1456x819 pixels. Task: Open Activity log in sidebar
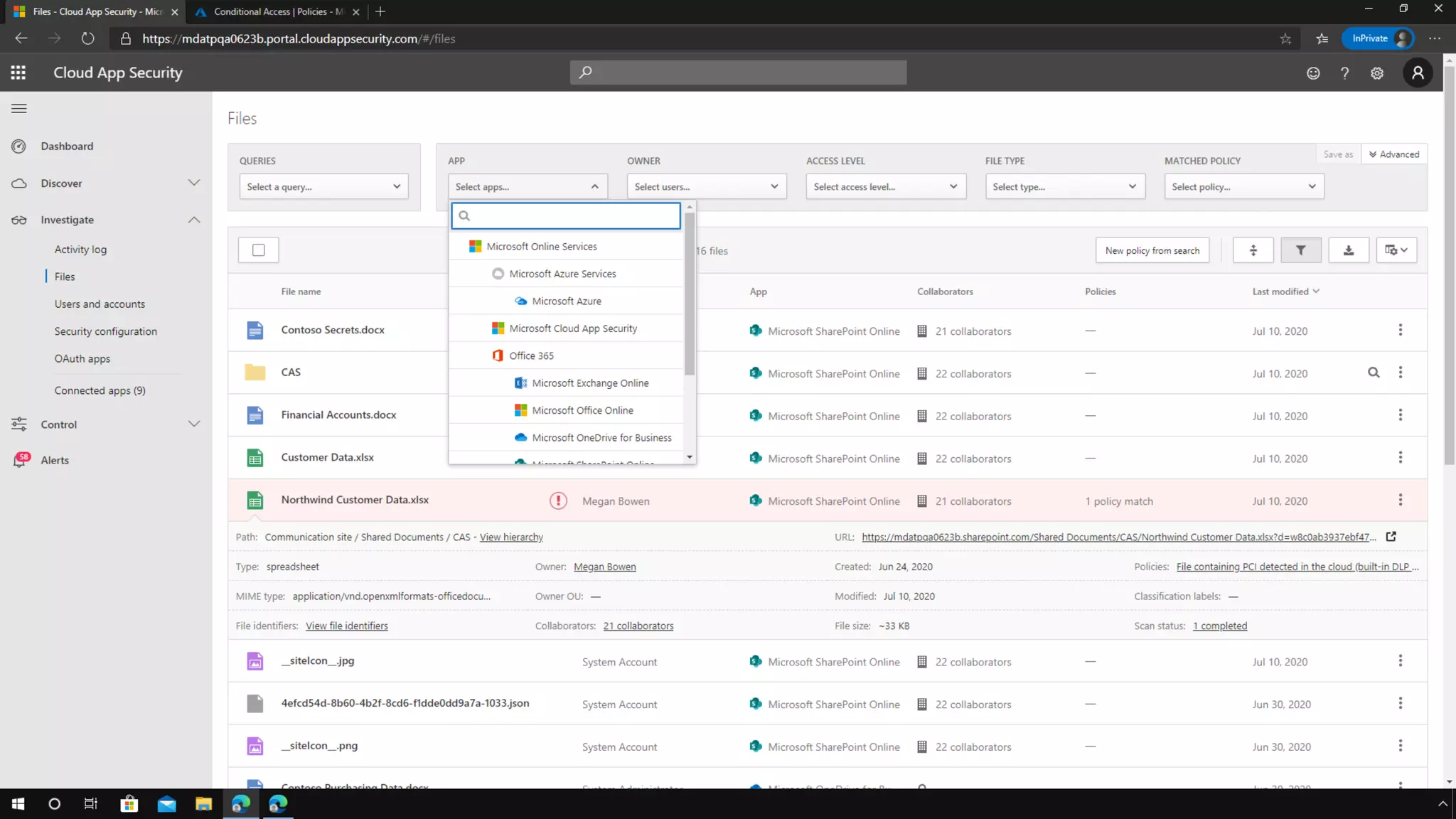[80, 250]
